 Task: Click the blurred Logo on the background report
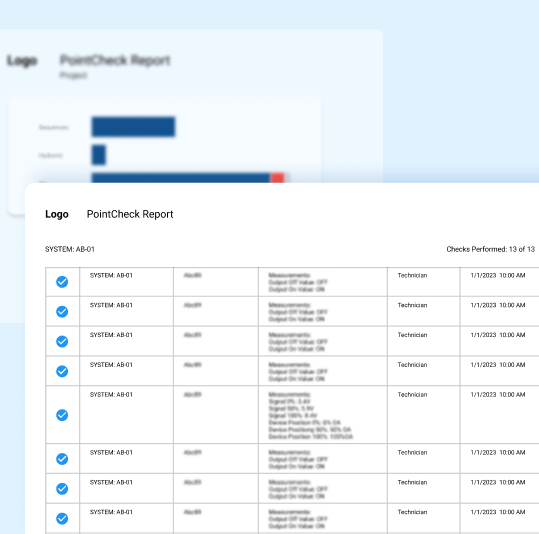tap(22, 61)
